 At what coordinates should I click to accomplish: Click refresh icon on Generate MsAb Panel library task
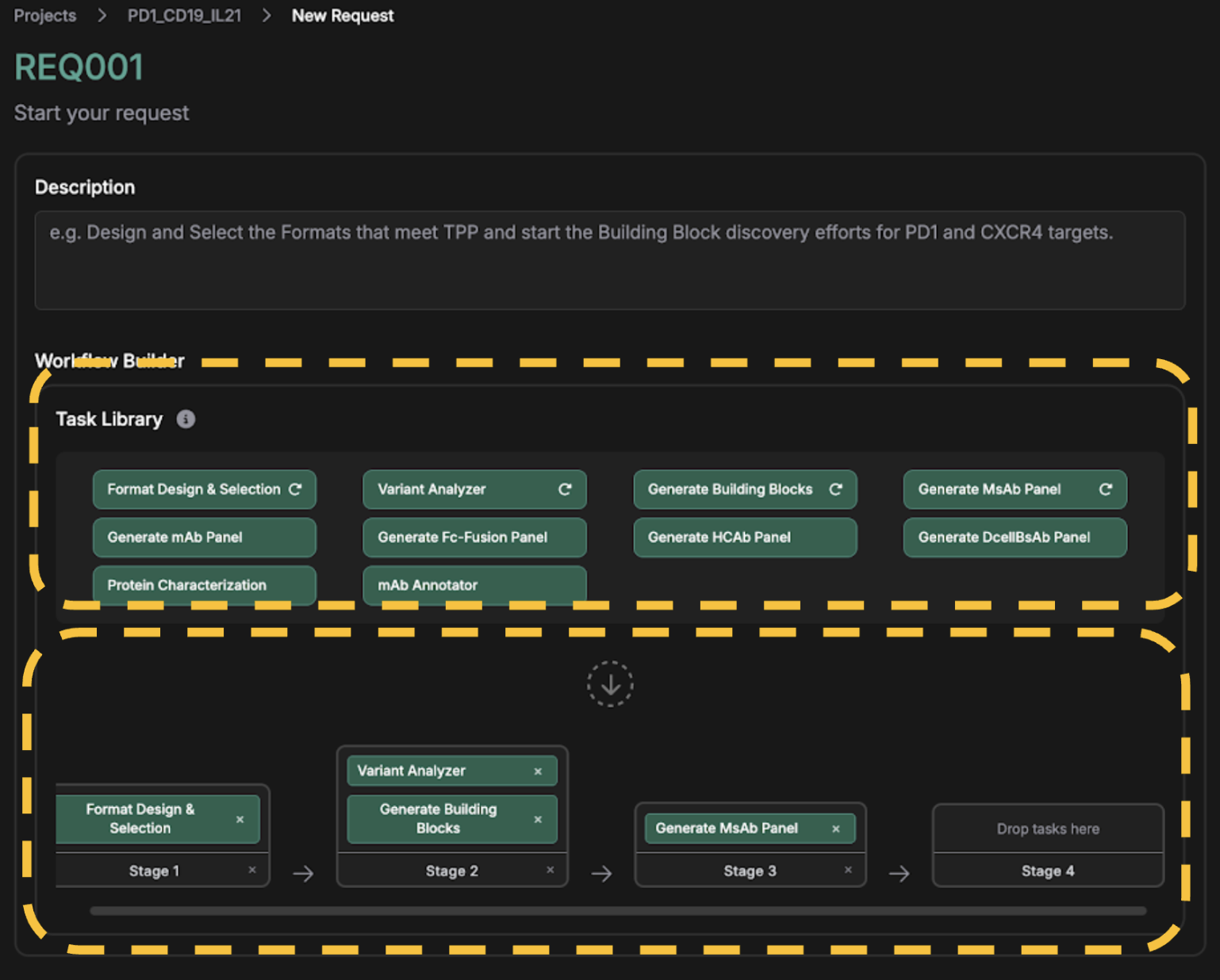click(1105, 489)
